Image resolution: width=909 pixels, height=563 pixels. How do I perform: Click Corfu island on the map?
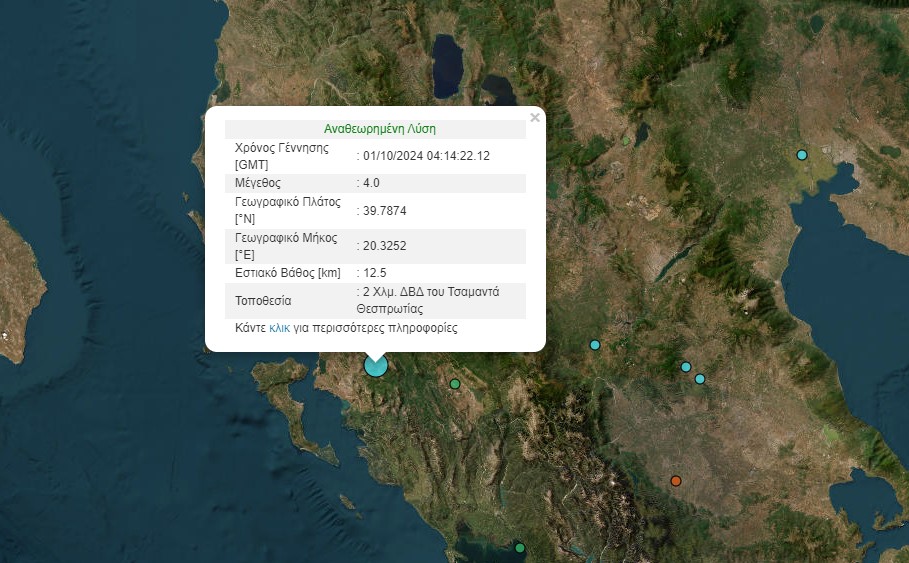[x=285, y=385]
